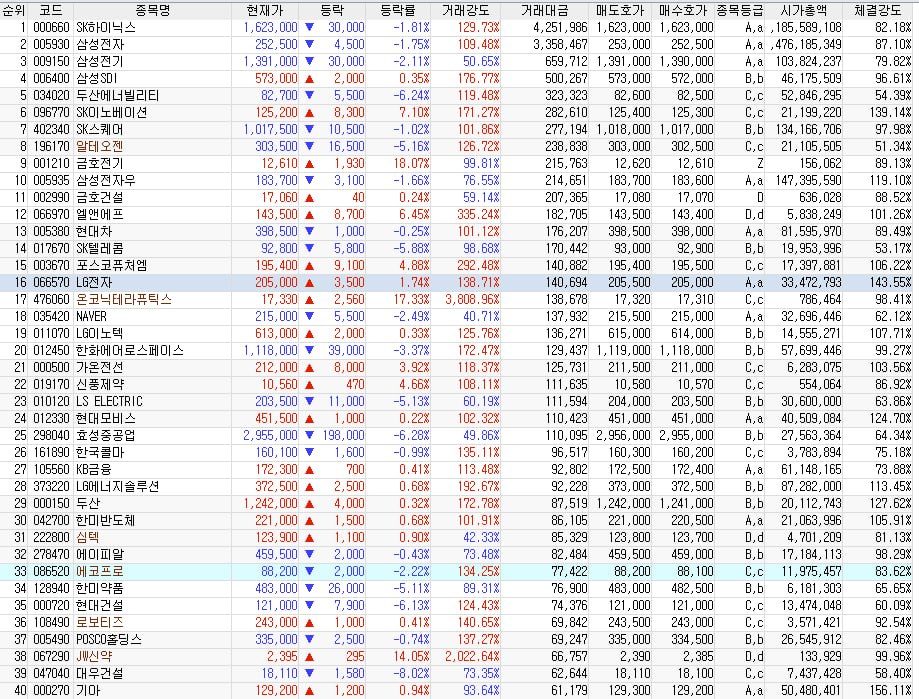The image size is (919, 699).
Task: Click JW신약 거래강도 value 2,022.64%
Action: [x=472, y=656]
